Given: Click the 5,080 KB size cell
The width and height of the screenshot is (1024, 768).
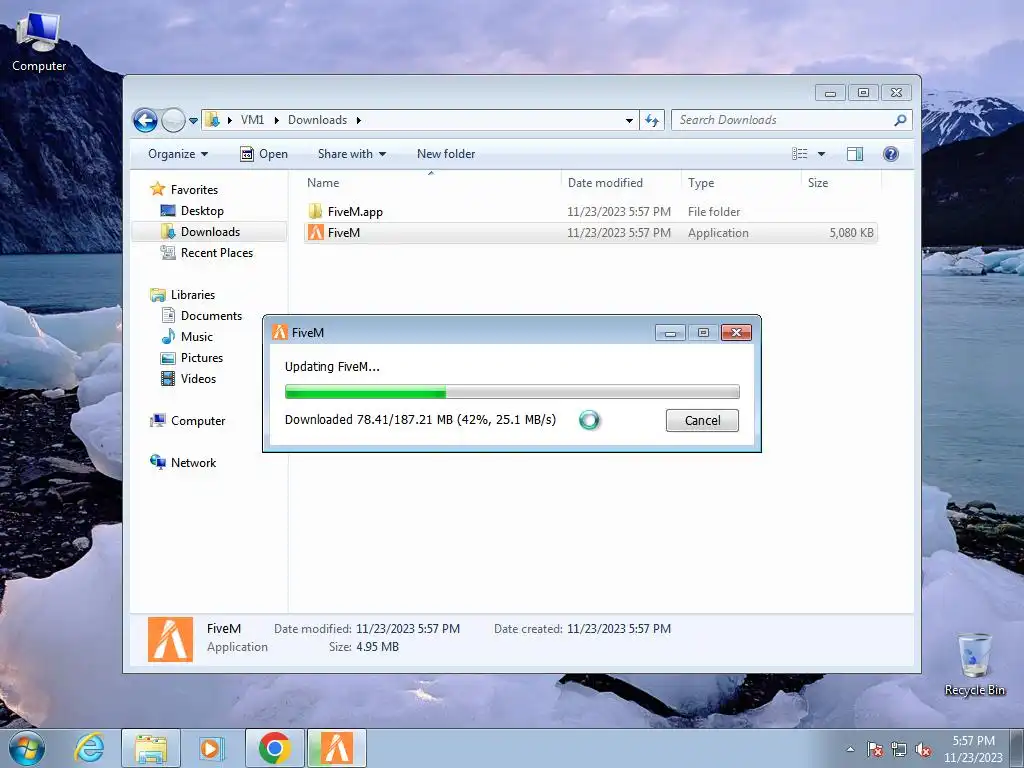Looking at the screenshot, I should coord(851,232).
